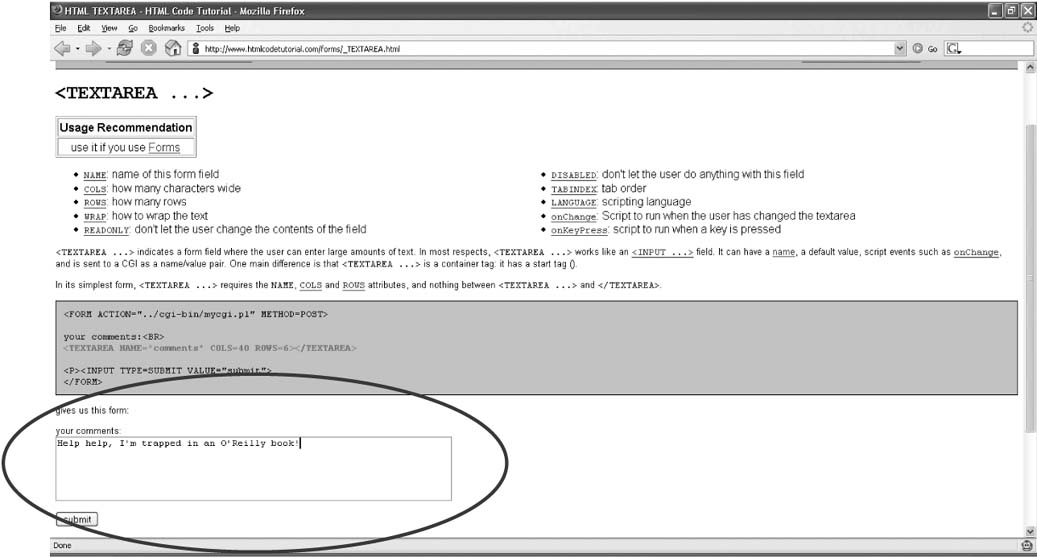Click the <FORM ACTION= code line

[196, 314]
